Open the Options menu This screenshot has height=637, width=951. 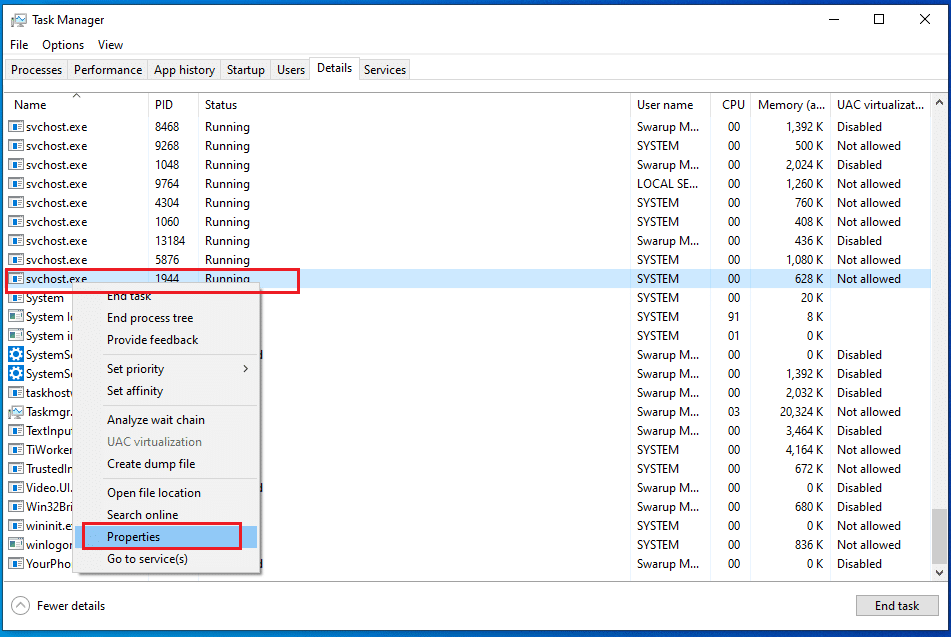pos(63,45)
